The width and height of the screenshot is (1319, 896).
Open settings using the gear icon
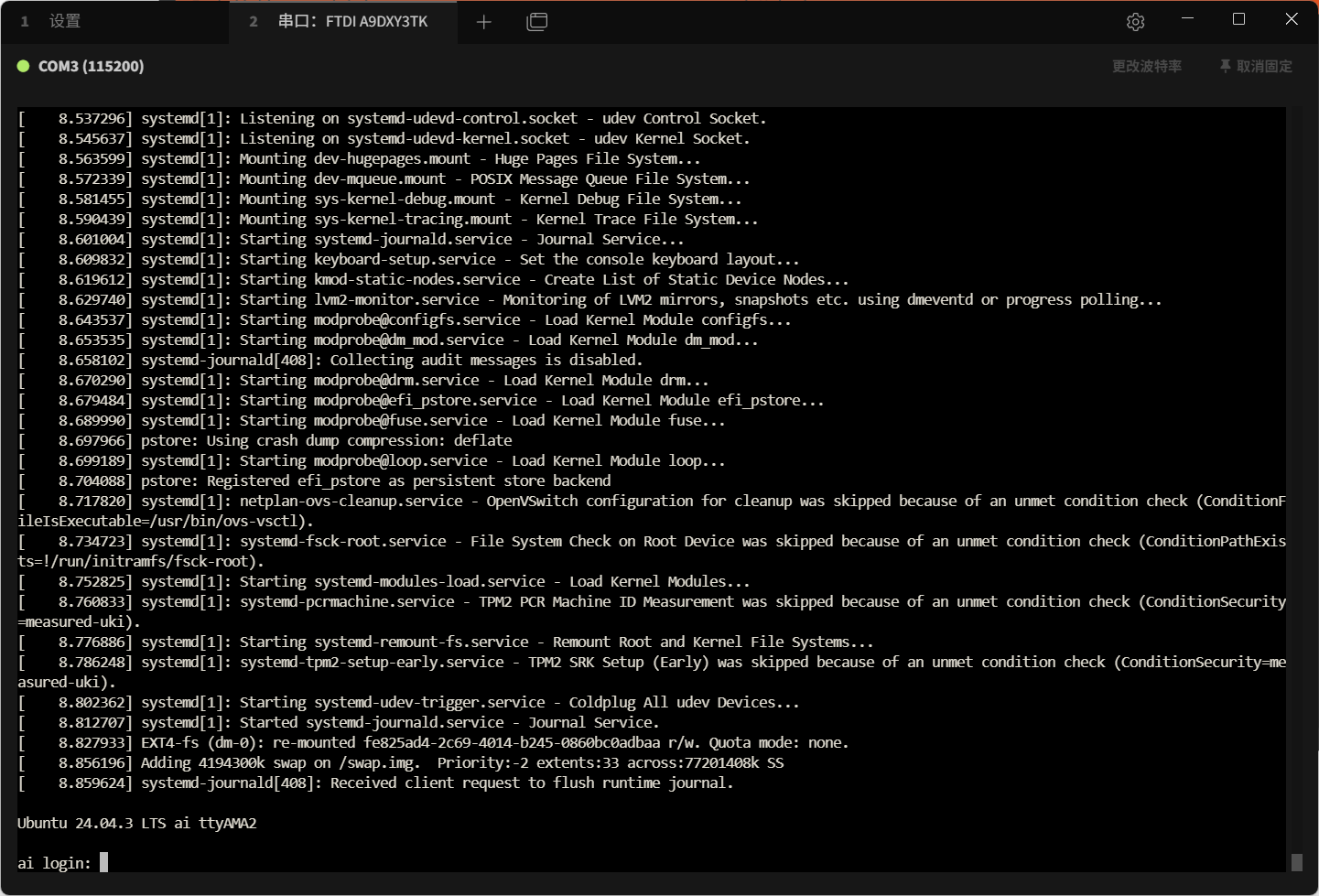(1135, 22)
